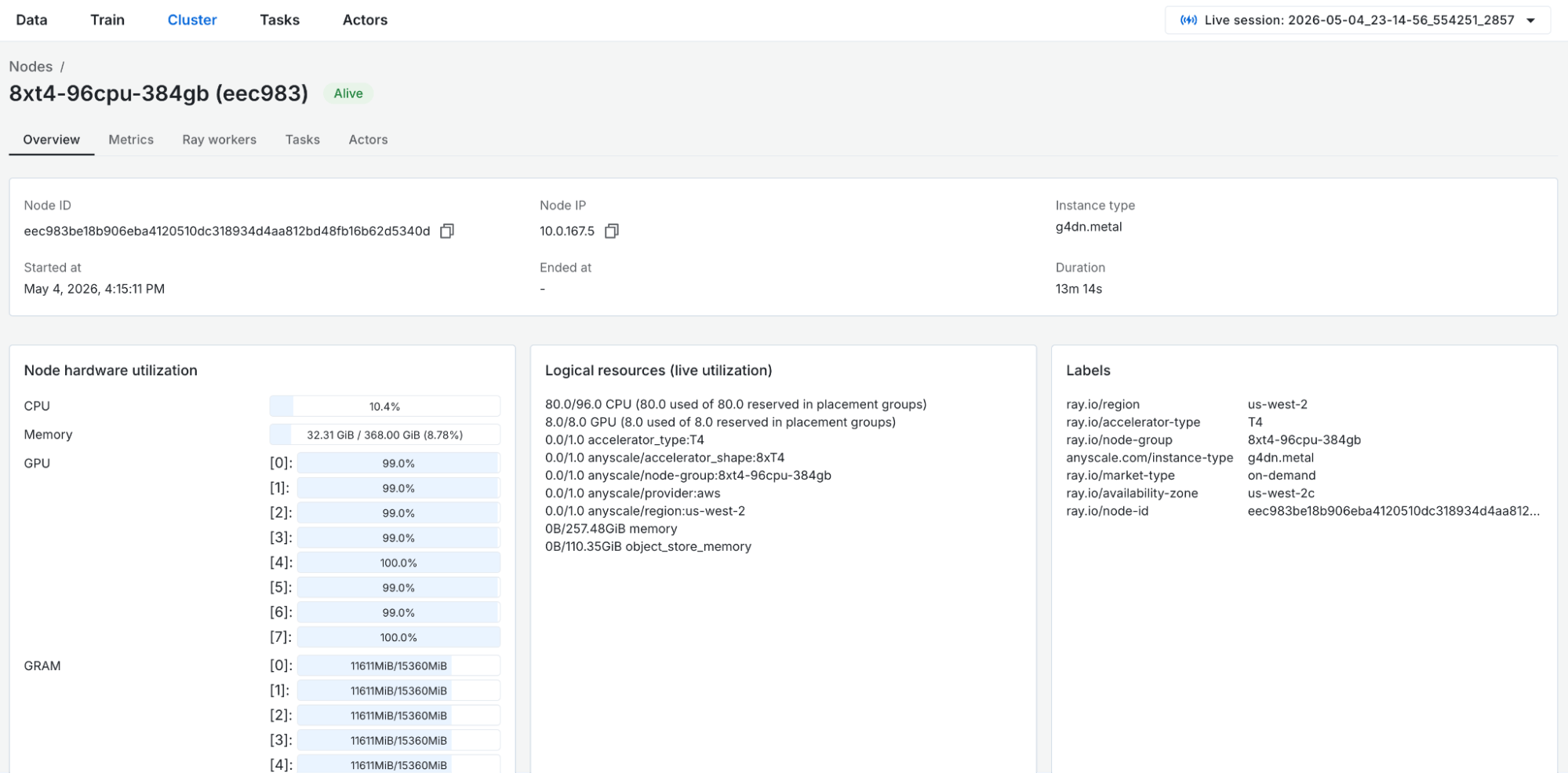This screenshot has height=773, width=1568.
Task: Click the 80.0/96.0 CPU logical resource line
Action: (736, 405)
